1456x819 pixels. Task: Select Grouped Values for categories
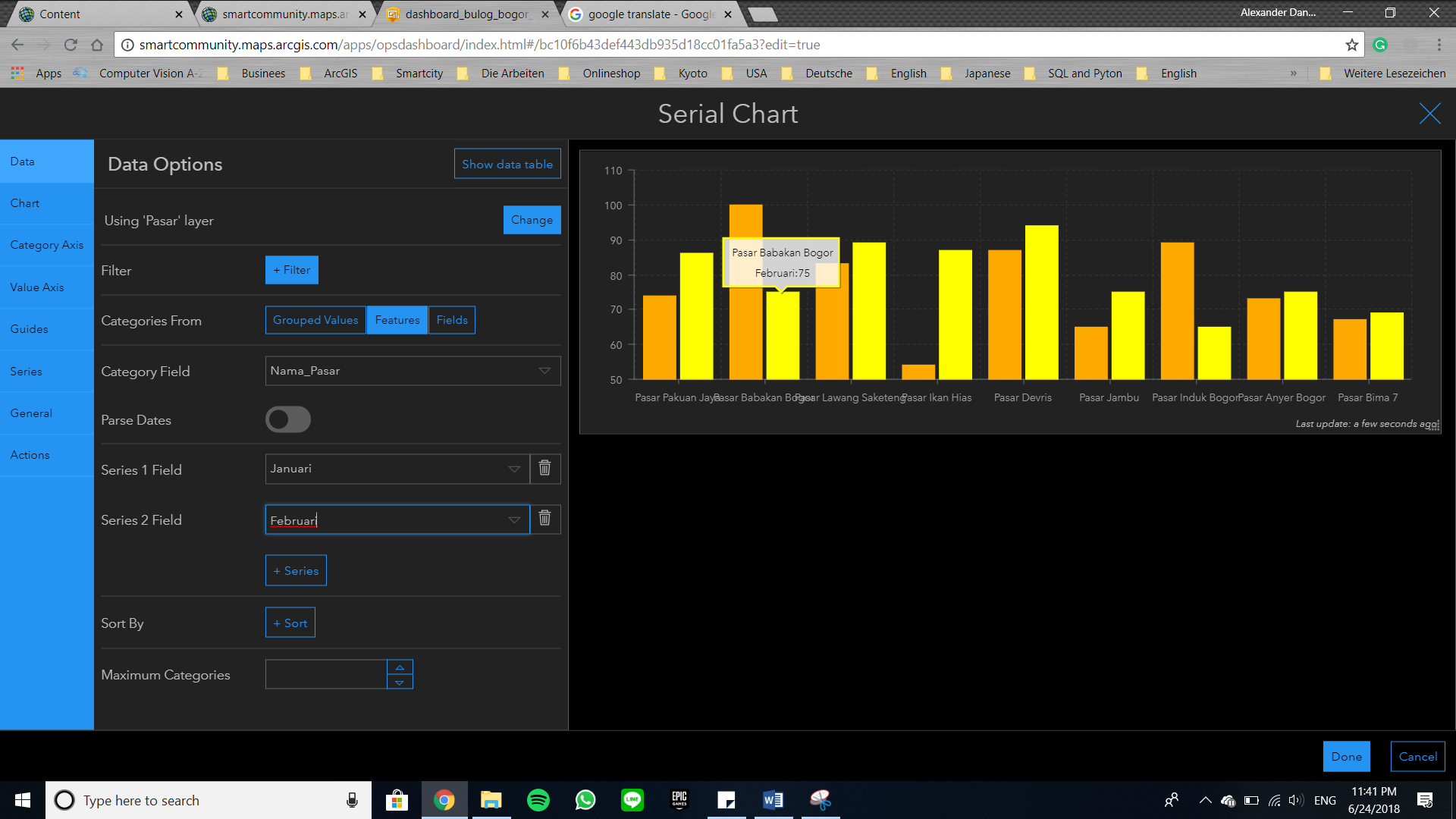315,320
